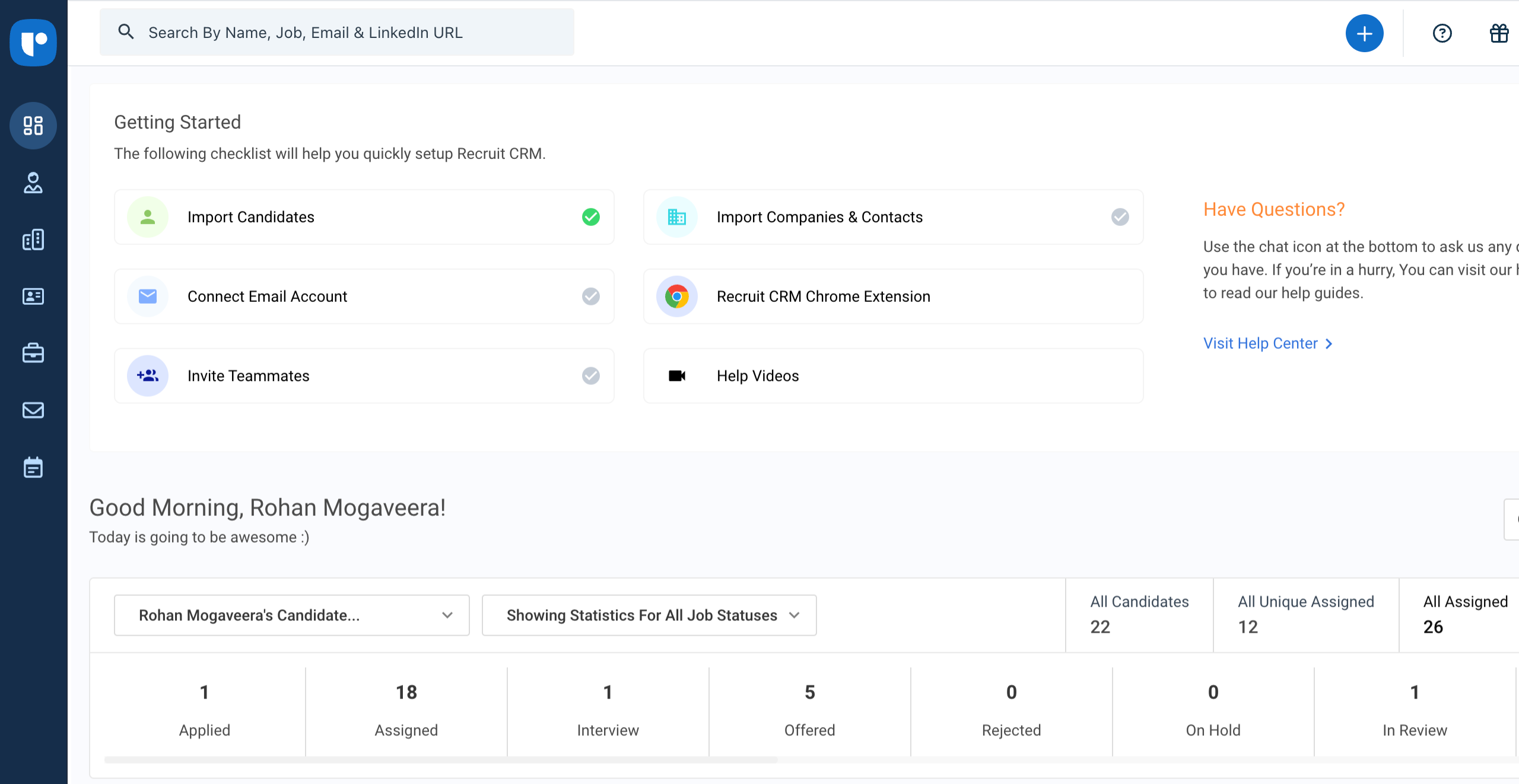Click the All Unique Assigned 12 count
The height and width of the screenshot is (784, 1519).
tap(1306, 615)
